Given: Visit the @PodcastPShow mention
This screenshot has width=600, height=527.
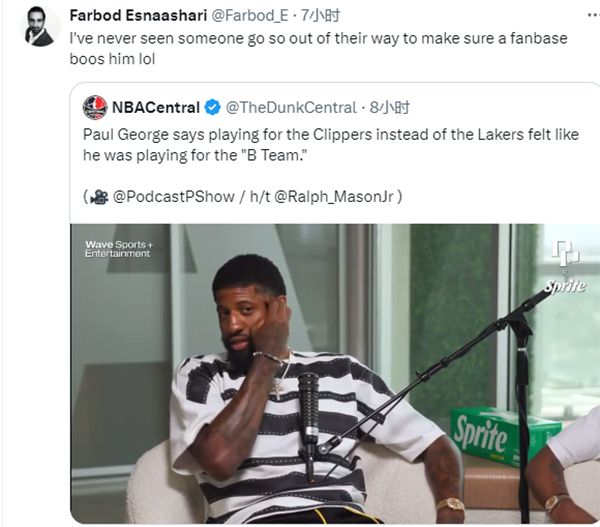Looking at the screenshot, I should [x=163, y=197].
